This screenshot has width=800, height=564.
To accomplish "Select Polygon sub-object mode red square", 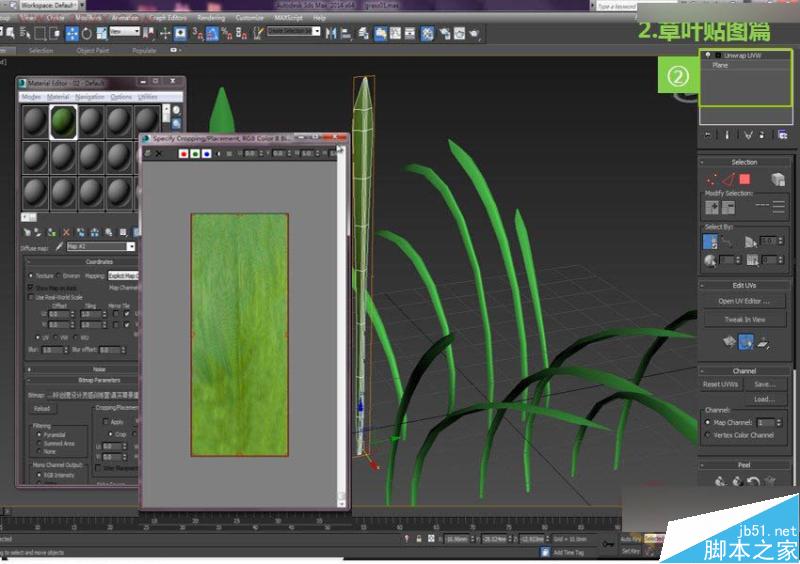I will pyautogui.click(x=744, y=179).
